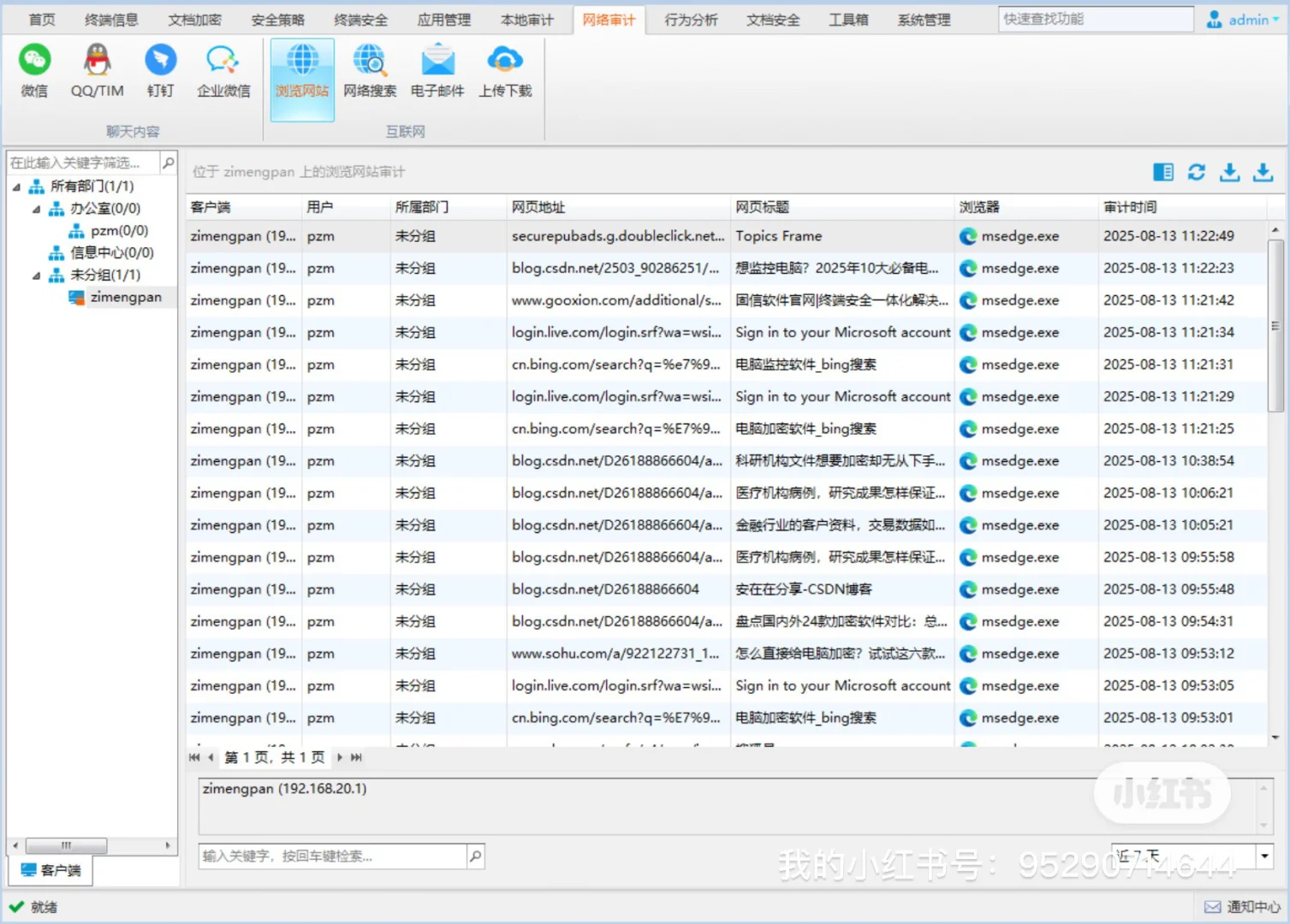Select the www.sohu.com/a/922122731 row
1290x924 pixels.
[727, 654]
